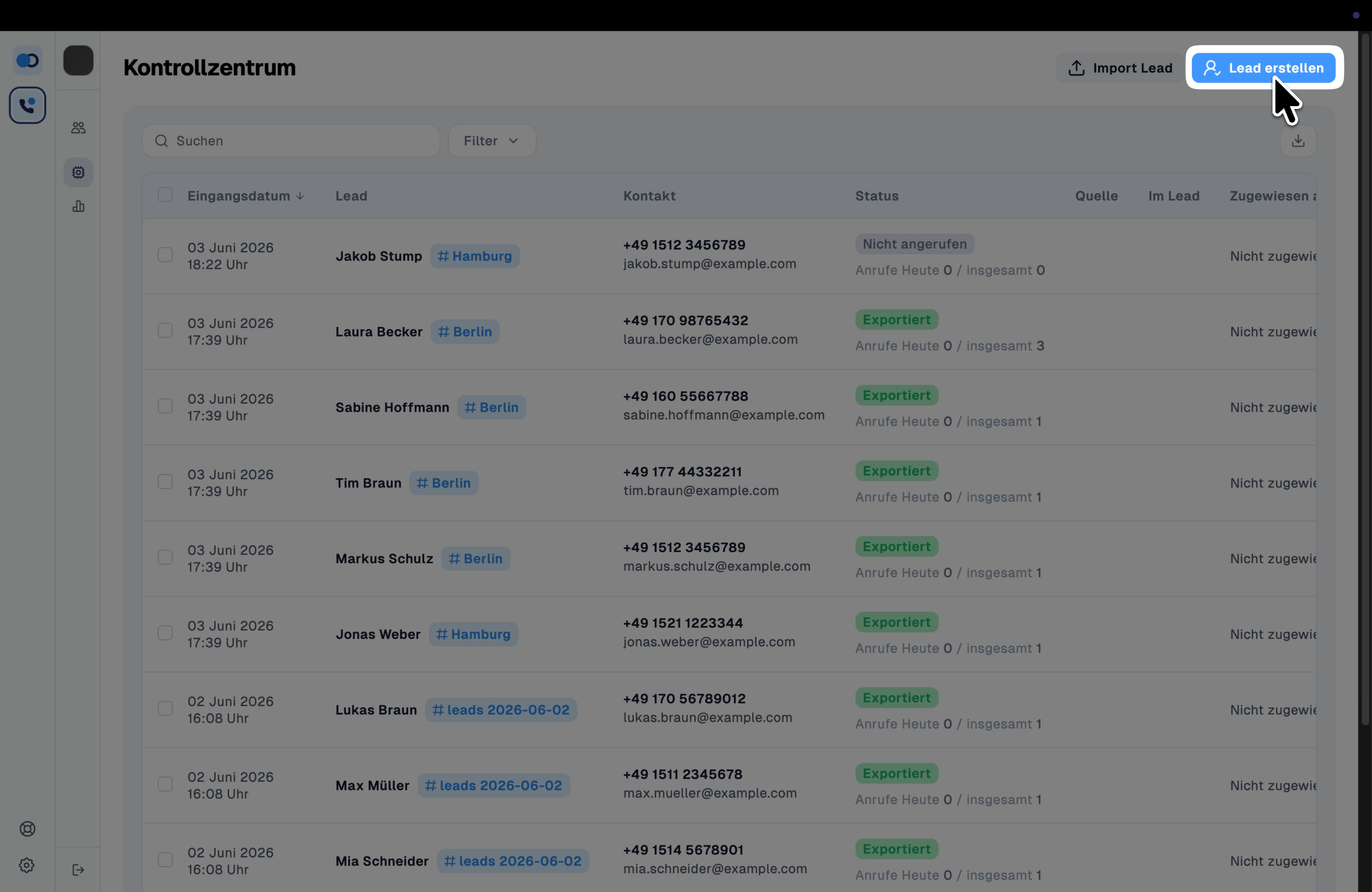1372x892 pixels.
Task: Select the Jonas Weber row checkbox
Action: click(x=165, y=633)
